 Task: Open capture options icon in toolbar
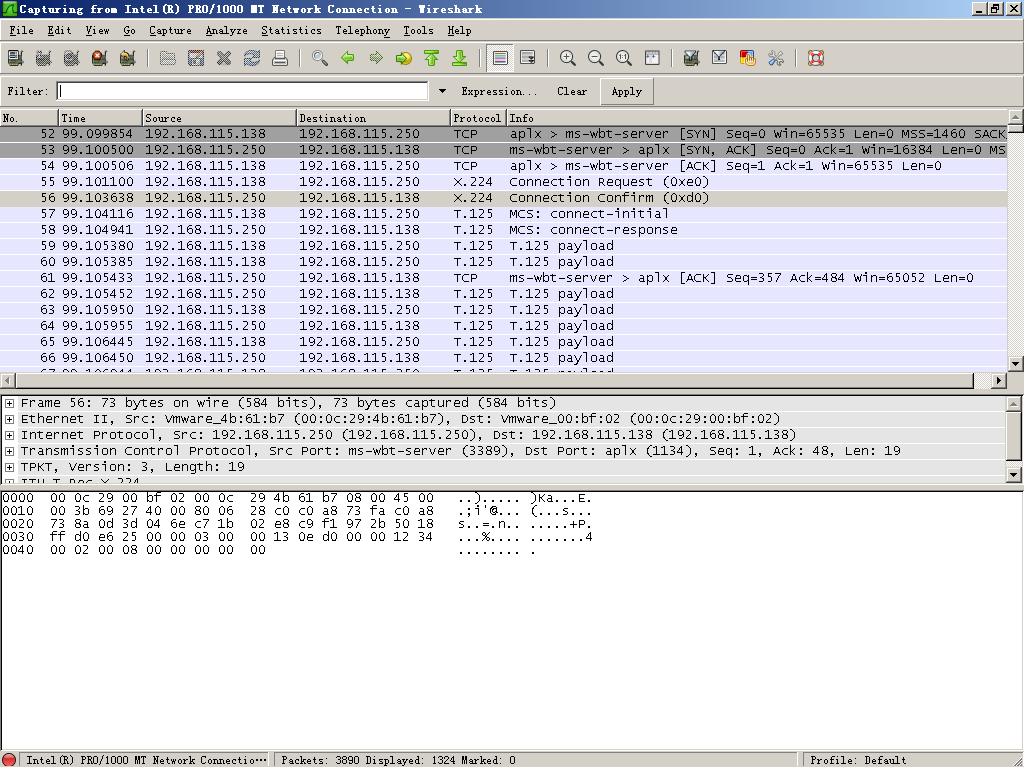(44, 58)
